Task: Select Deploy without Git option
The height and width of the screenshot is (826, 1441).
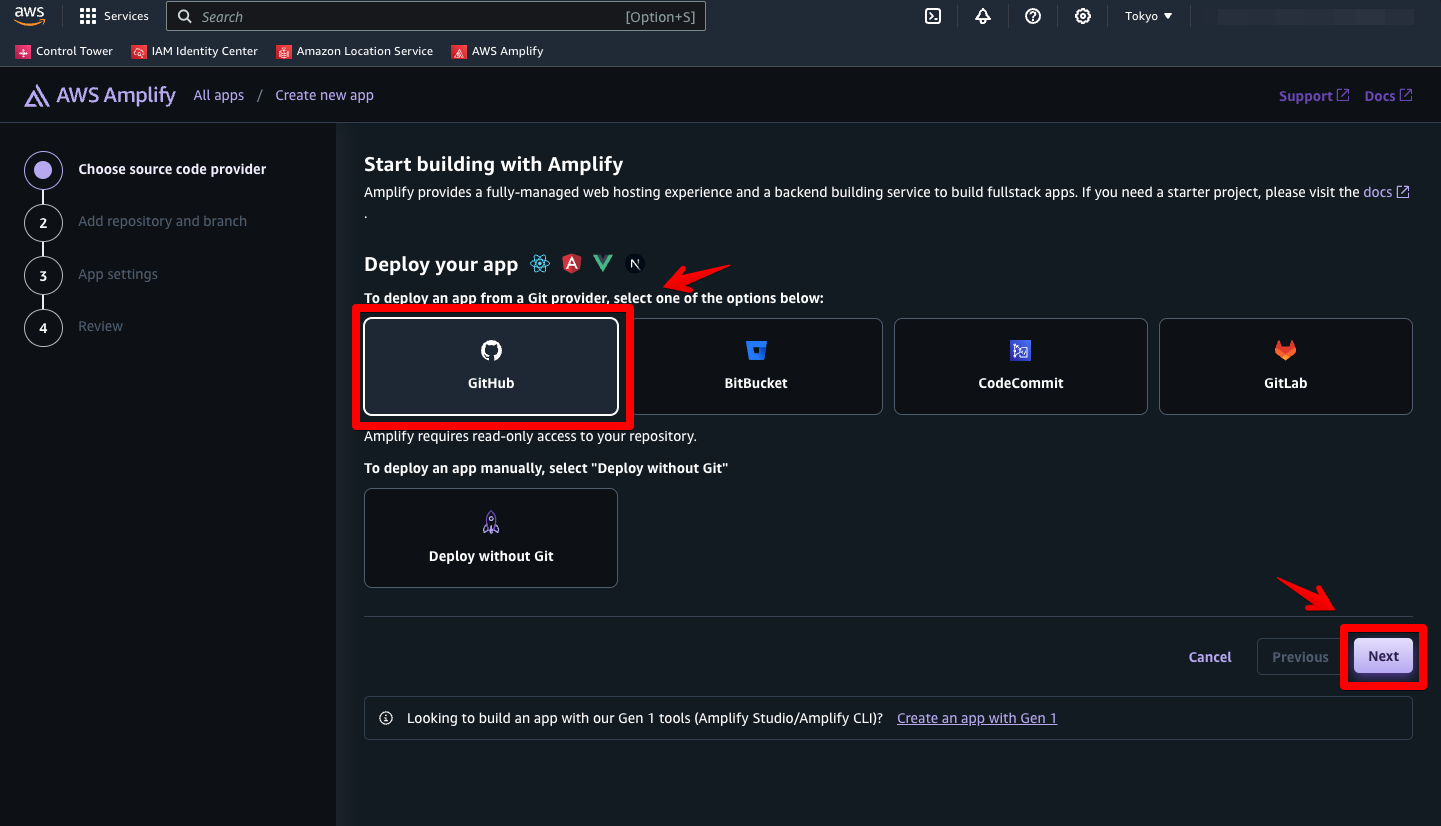Action: pyautogui.click(x=491, y=538)
